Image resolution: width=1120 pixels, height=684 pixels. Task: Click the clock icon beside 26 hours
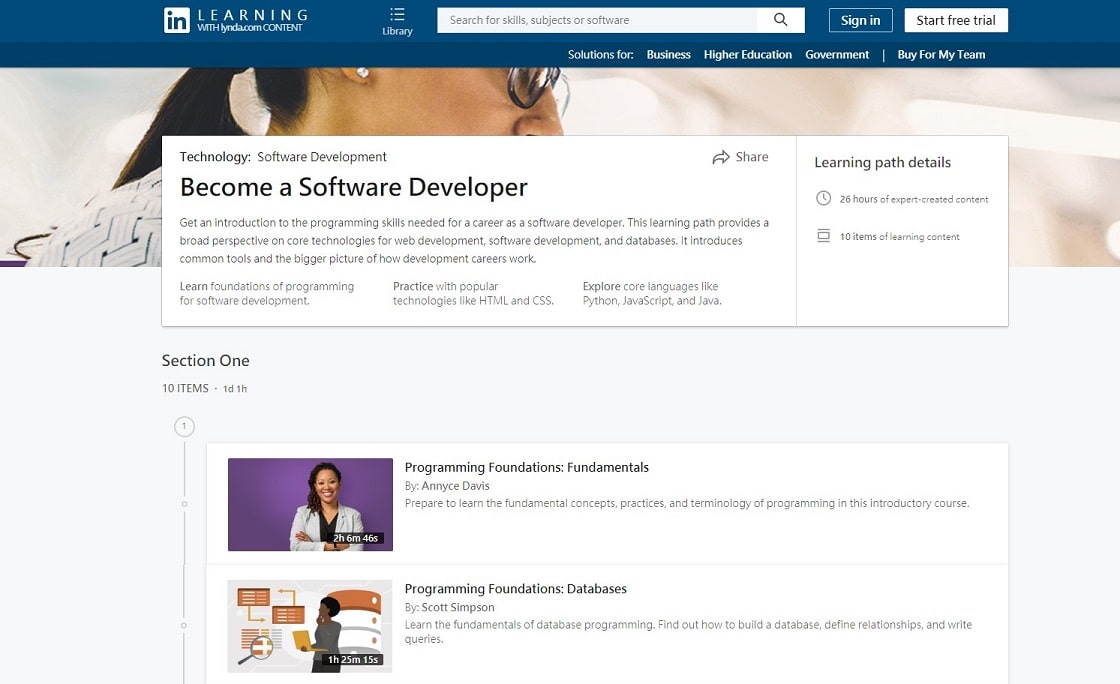pyautogui.click(x=823, y=198)
